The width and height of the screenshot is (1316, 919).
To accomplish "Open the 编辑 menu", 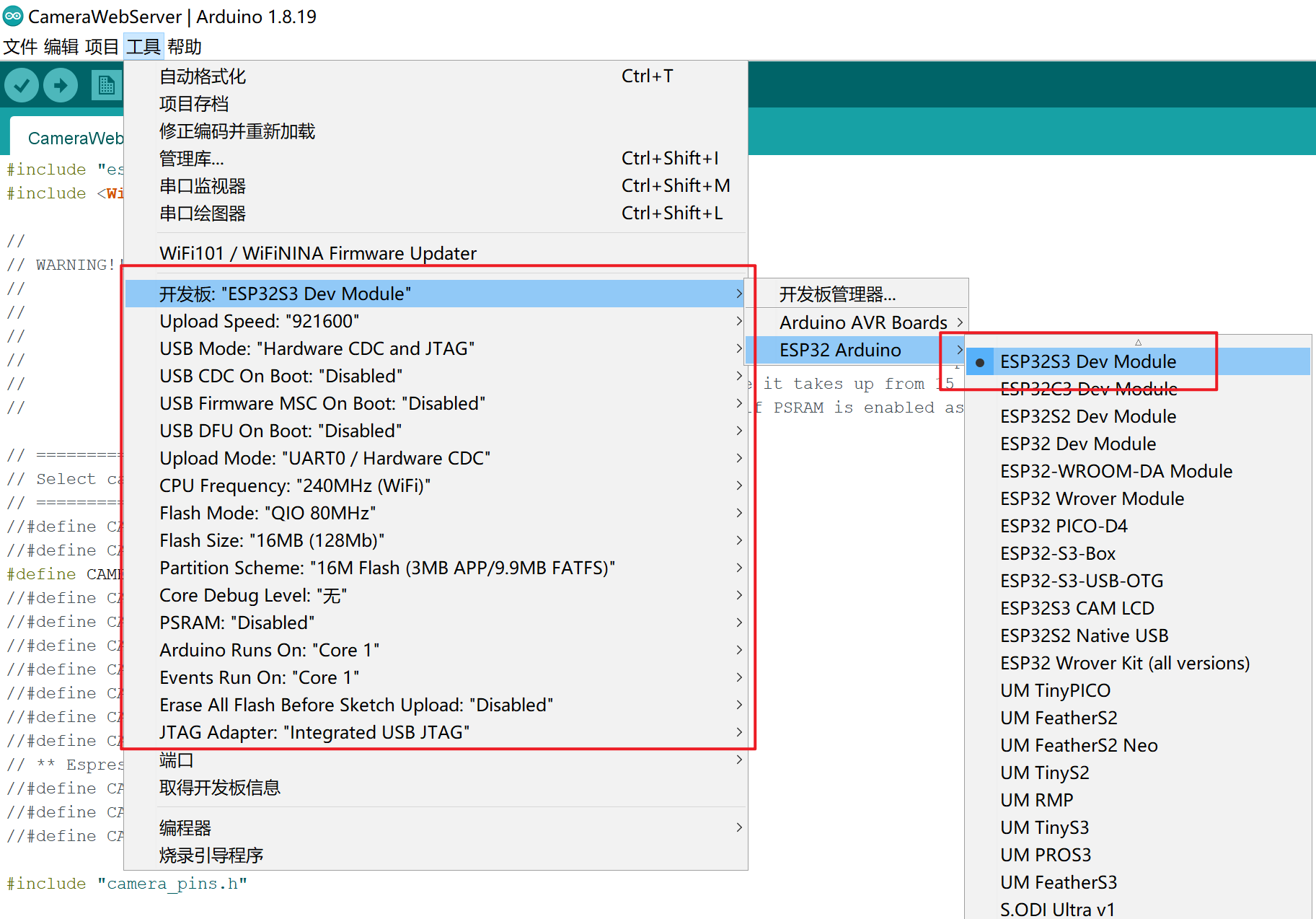I will tap(61, 47).
